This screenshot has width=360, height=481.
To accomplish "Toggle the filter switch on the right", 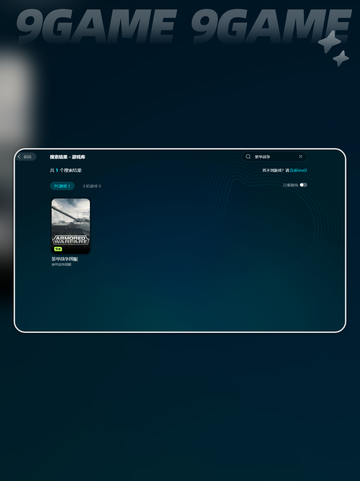I will [303, 185].
